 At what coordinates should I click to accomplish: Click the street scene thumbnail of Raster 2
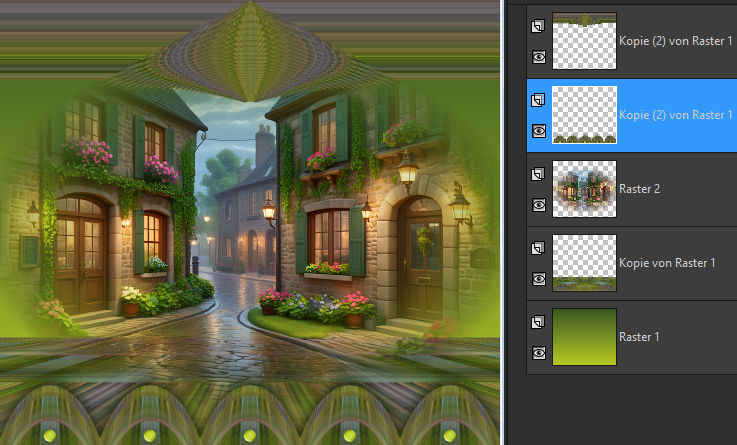coord(584,189)
